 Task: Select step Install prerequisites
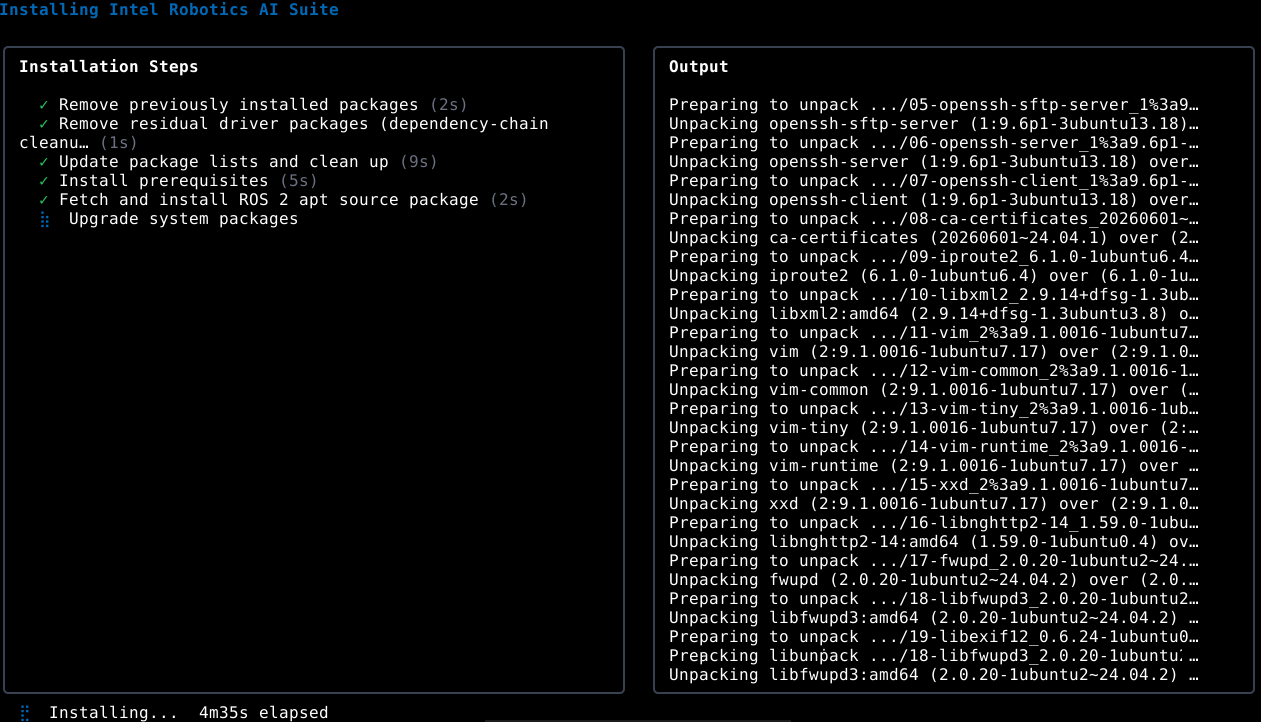164,181
